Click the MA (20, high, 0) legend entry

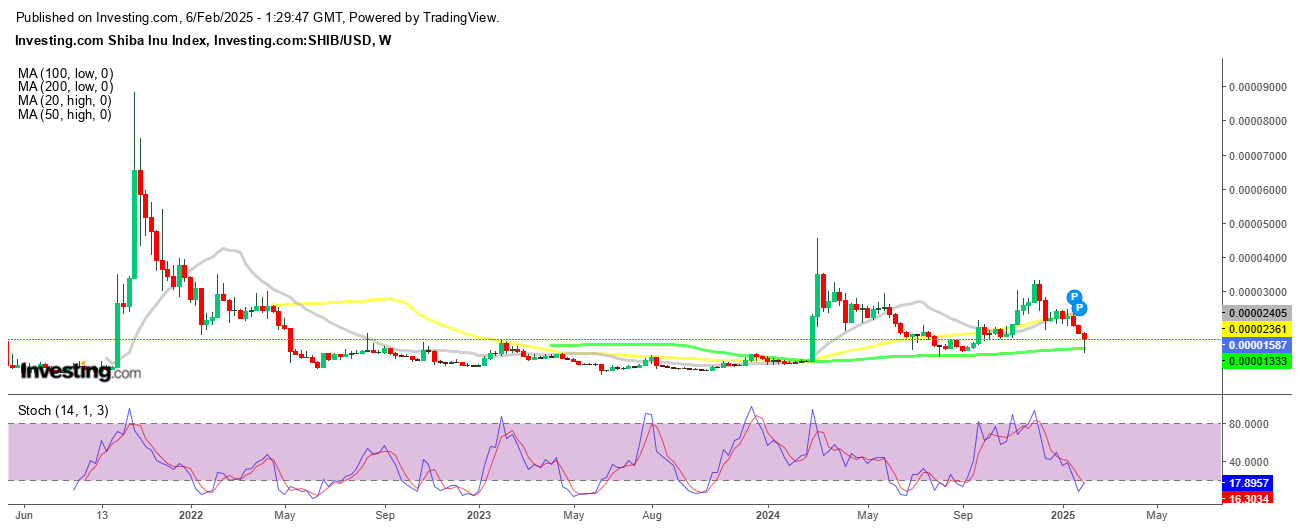(65, 101)
